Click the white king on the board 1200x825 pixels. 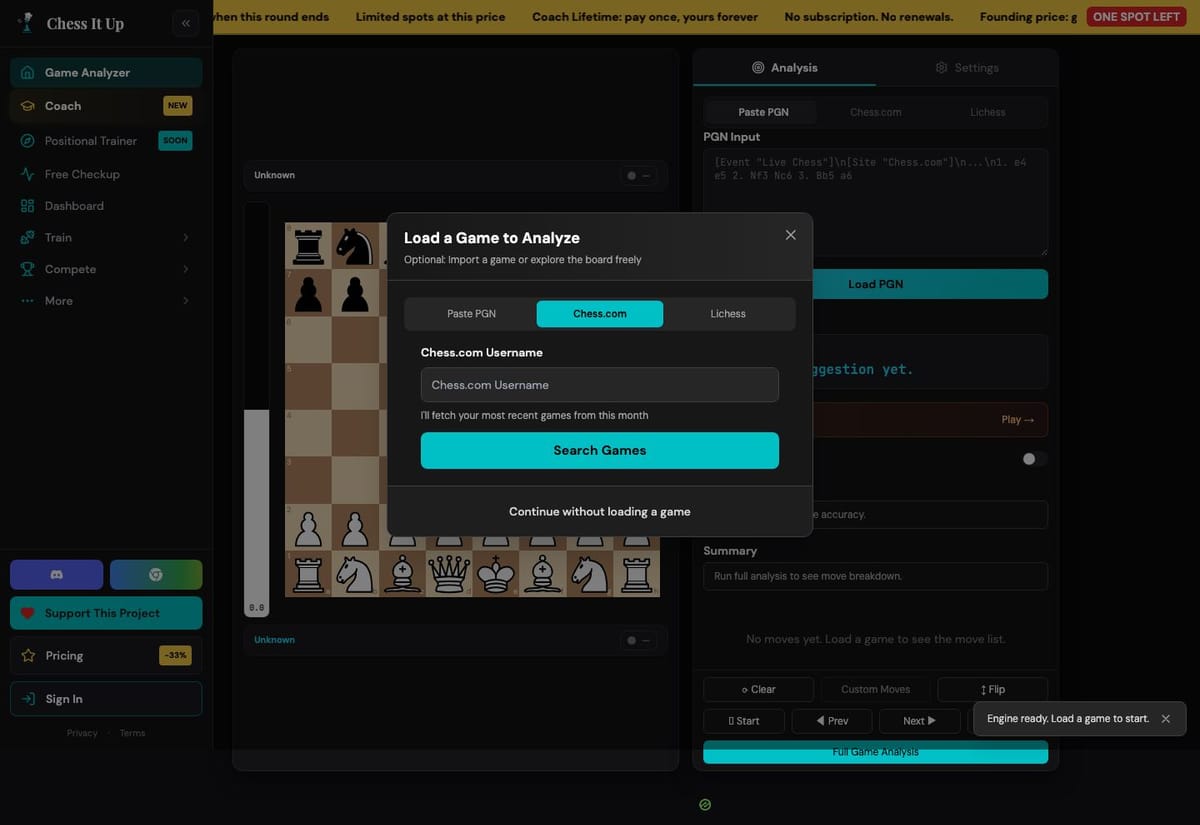pyautogui.click(x=496, y=574)
